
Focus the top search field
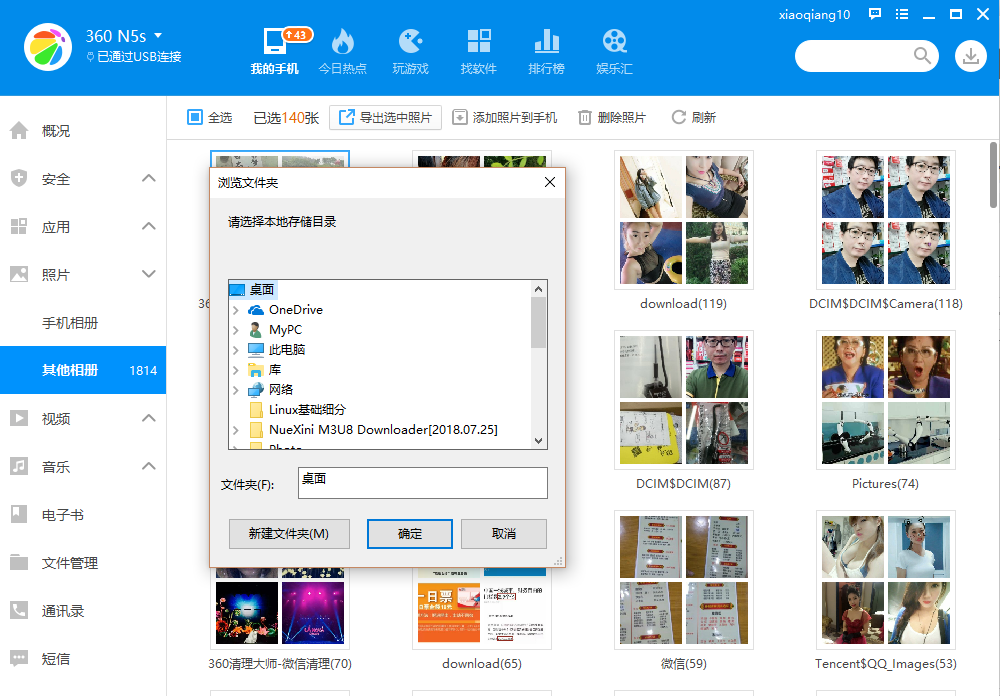[x=855, y=56]
